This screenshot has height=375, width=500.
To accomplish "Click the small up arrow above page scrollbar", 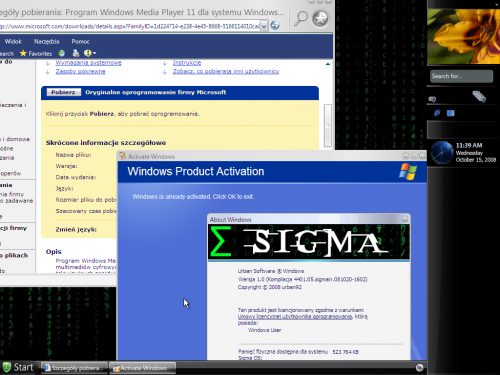I will [328, 64].
